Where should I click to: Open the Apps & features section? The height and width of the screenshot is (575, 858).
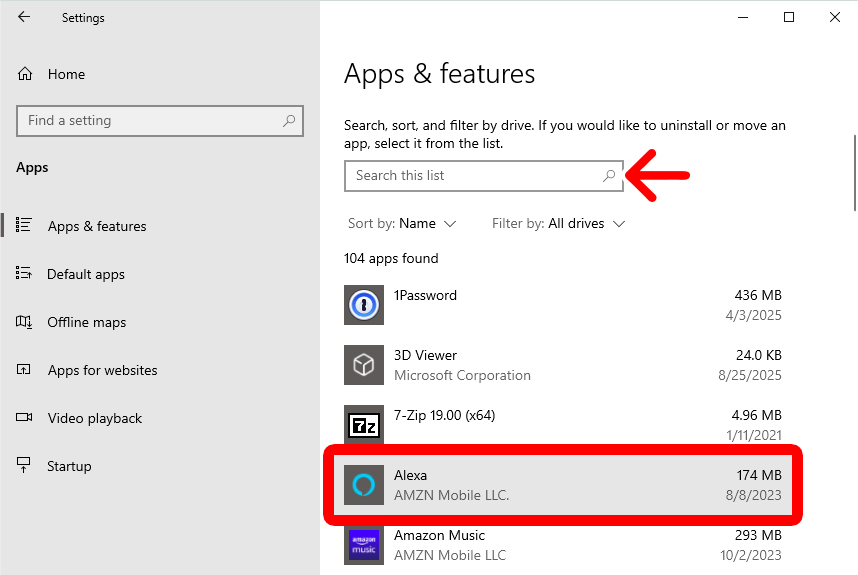pos(96,226)
